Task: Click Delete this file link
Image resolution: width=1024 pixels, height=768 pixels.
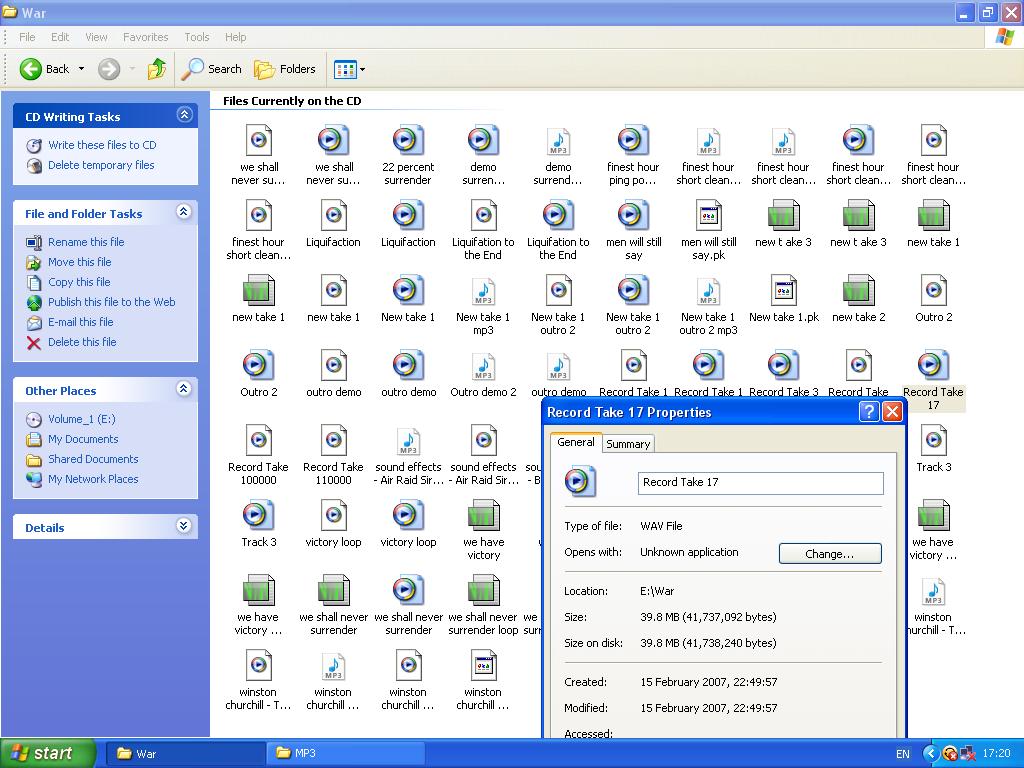Action: point(82,342)
